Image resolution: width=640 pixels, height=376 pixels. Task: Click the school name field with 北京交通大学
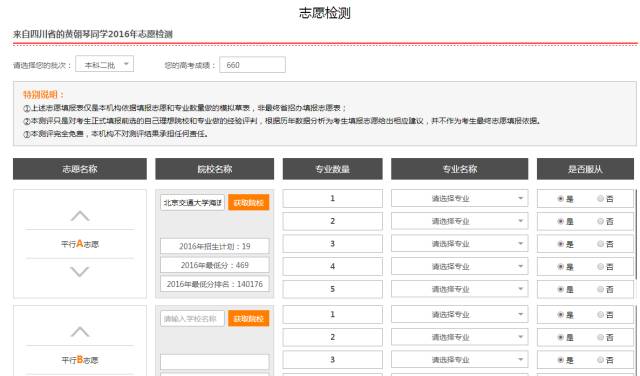point(192,202)
